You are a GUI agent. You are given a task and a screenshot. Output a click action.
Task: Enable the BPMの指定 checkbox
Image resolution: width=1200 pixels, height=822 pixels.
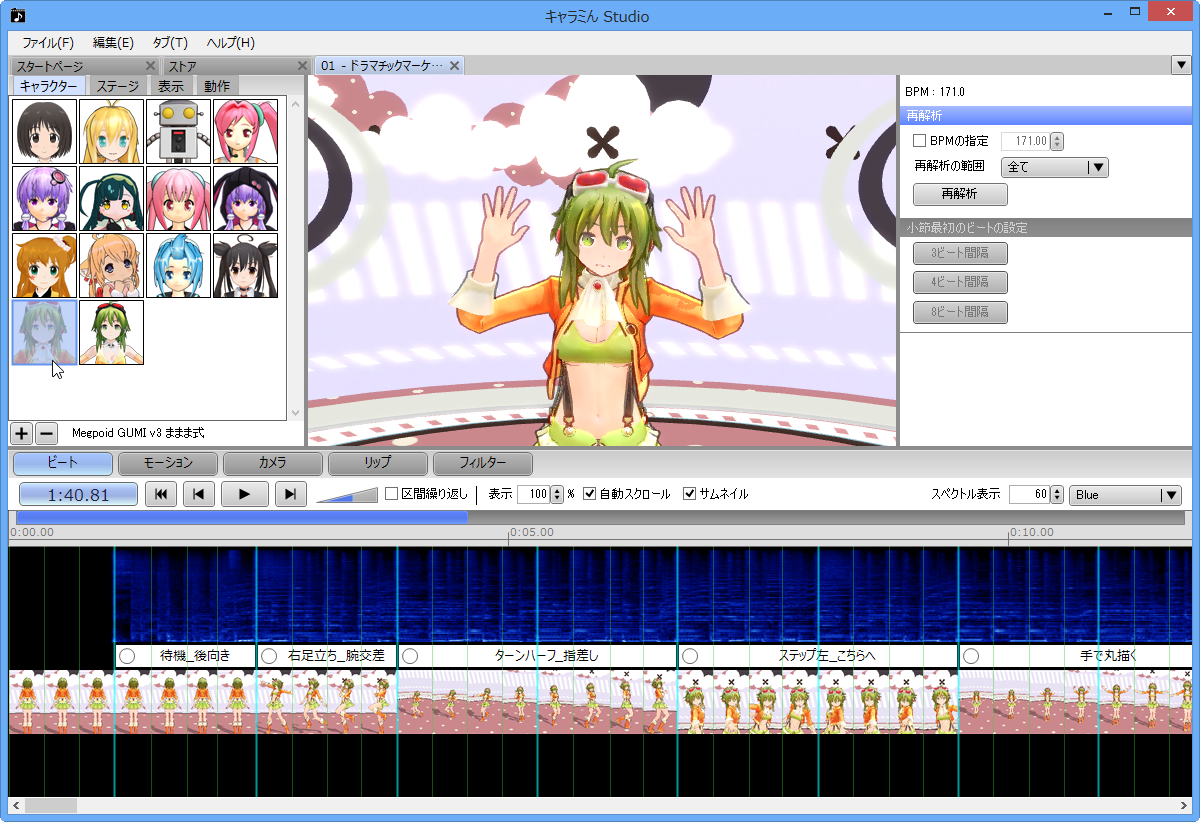pos(919,141)
